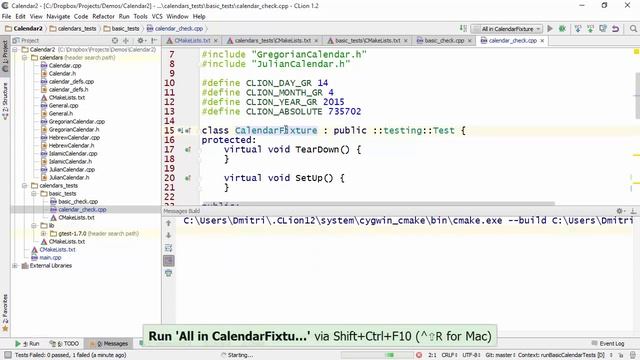Screen dimensions: 640x360
Task: Click collapse-all icon in Project panel header
Action: point(126,40)
